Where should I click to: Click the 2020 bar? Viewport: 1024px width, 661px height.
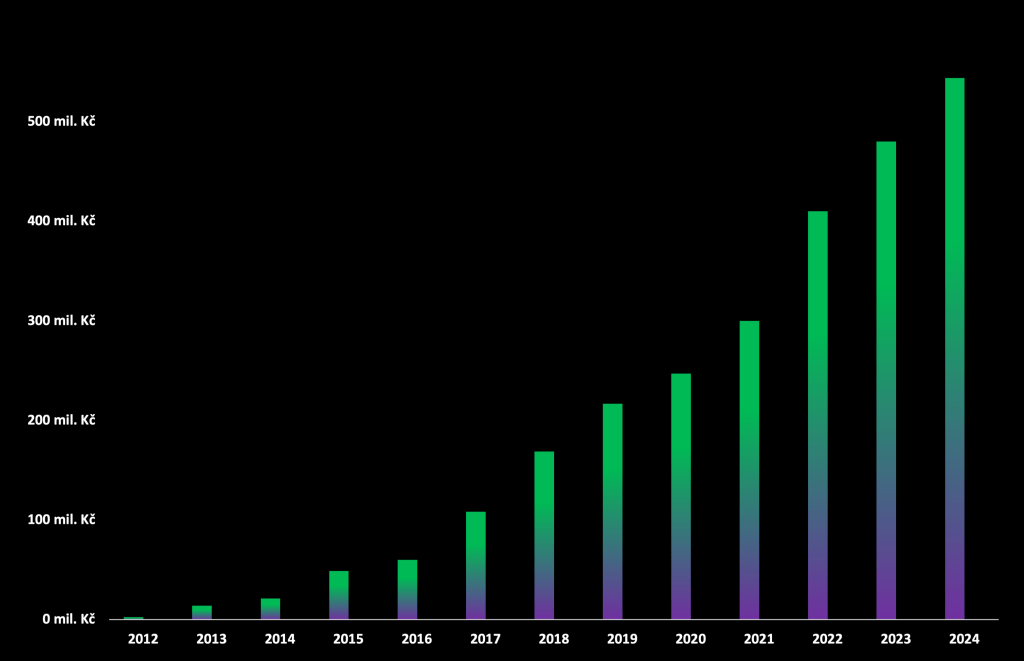tap(681, 496)
